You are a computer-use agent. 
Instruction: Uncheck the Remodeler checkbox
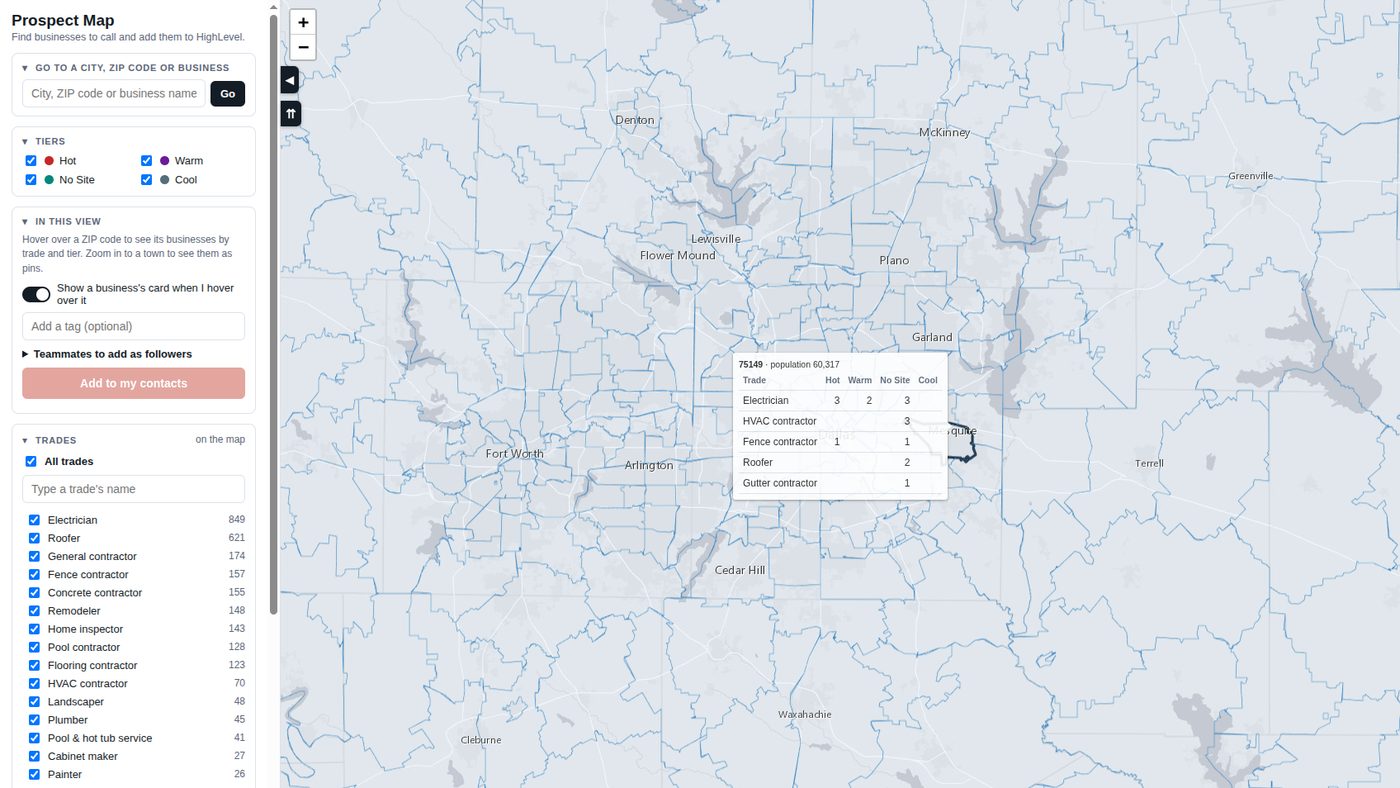tap(34, 611)
